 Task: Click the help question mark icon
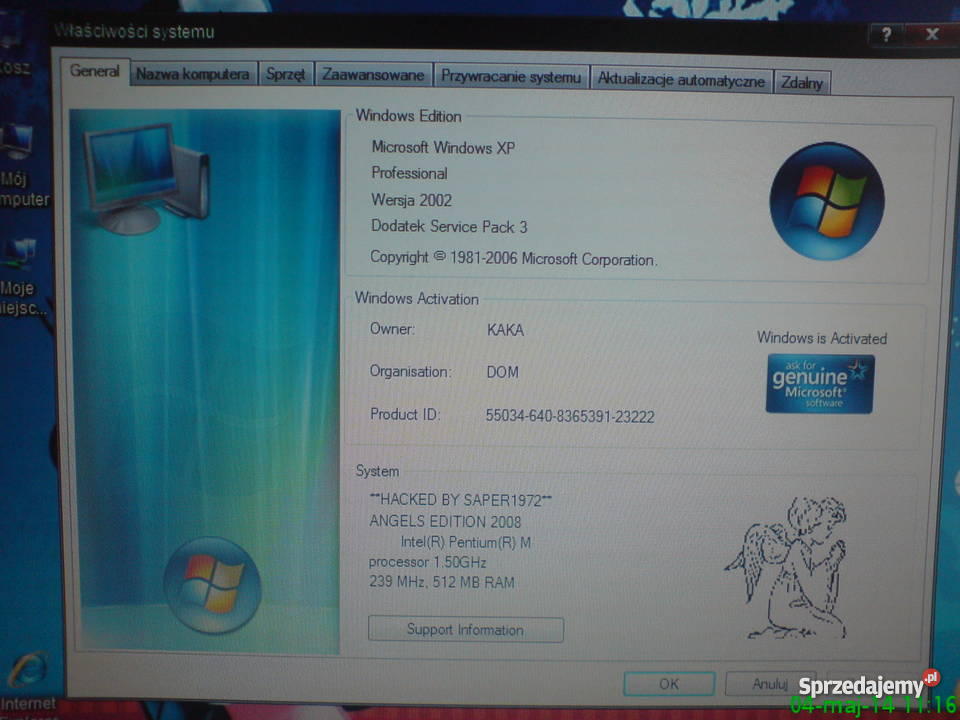pyautogui.click(x=887, y=32)
